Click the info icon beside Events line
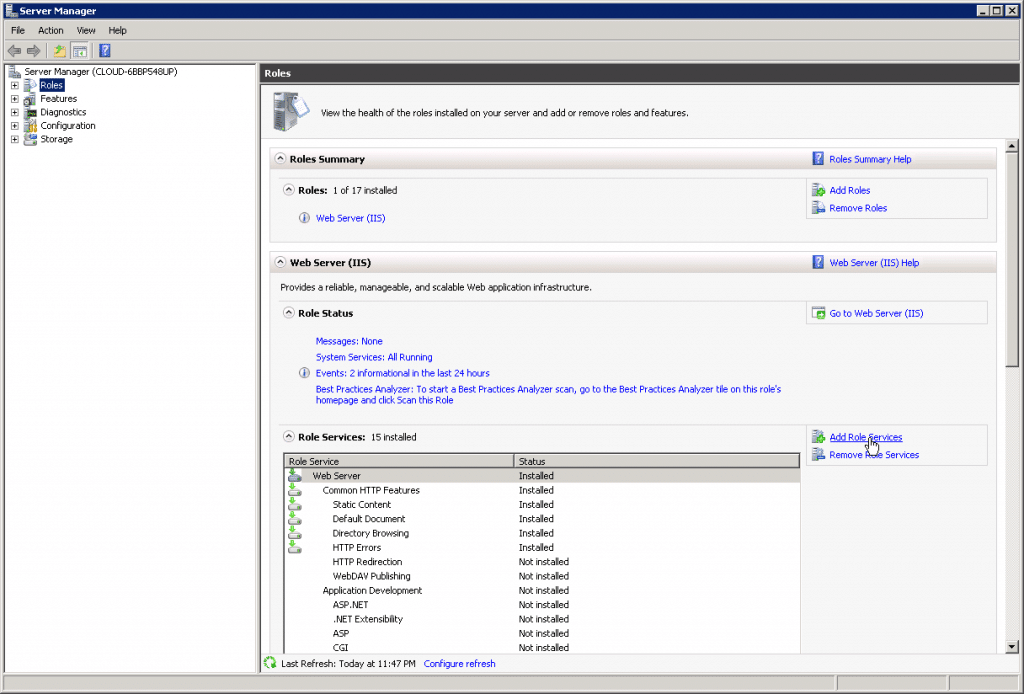 point(304,373)
